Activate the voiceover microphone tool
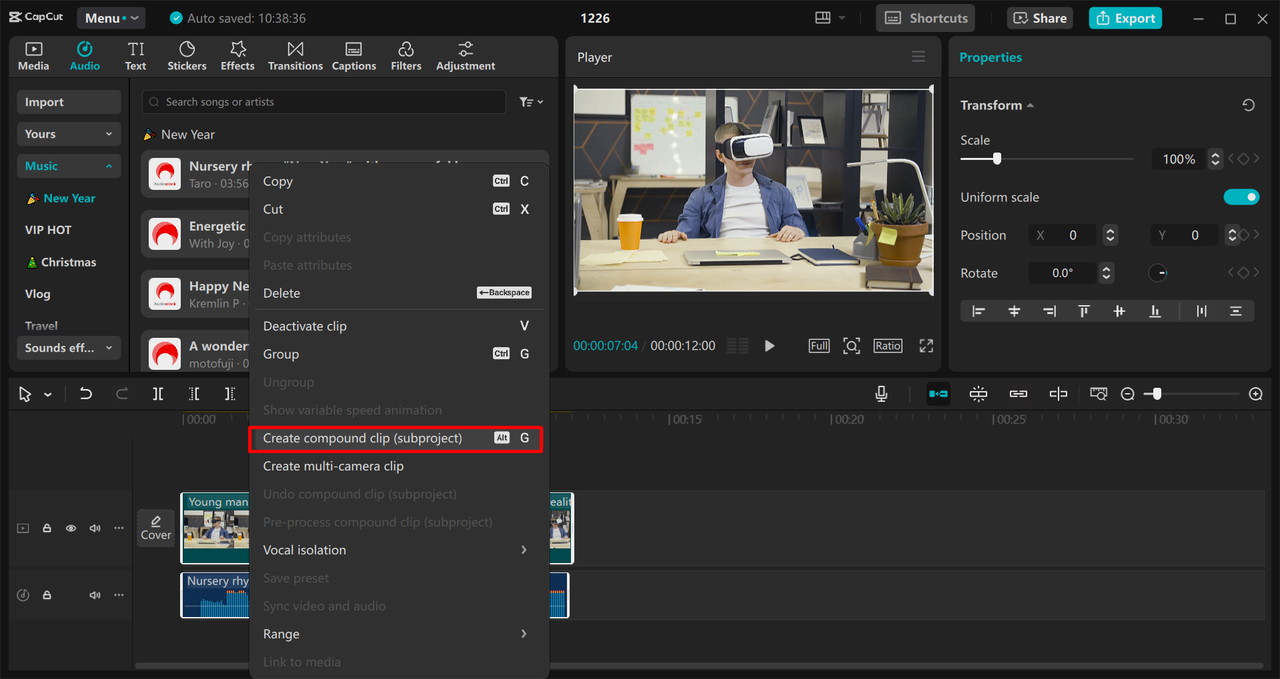 pos(881,393)
